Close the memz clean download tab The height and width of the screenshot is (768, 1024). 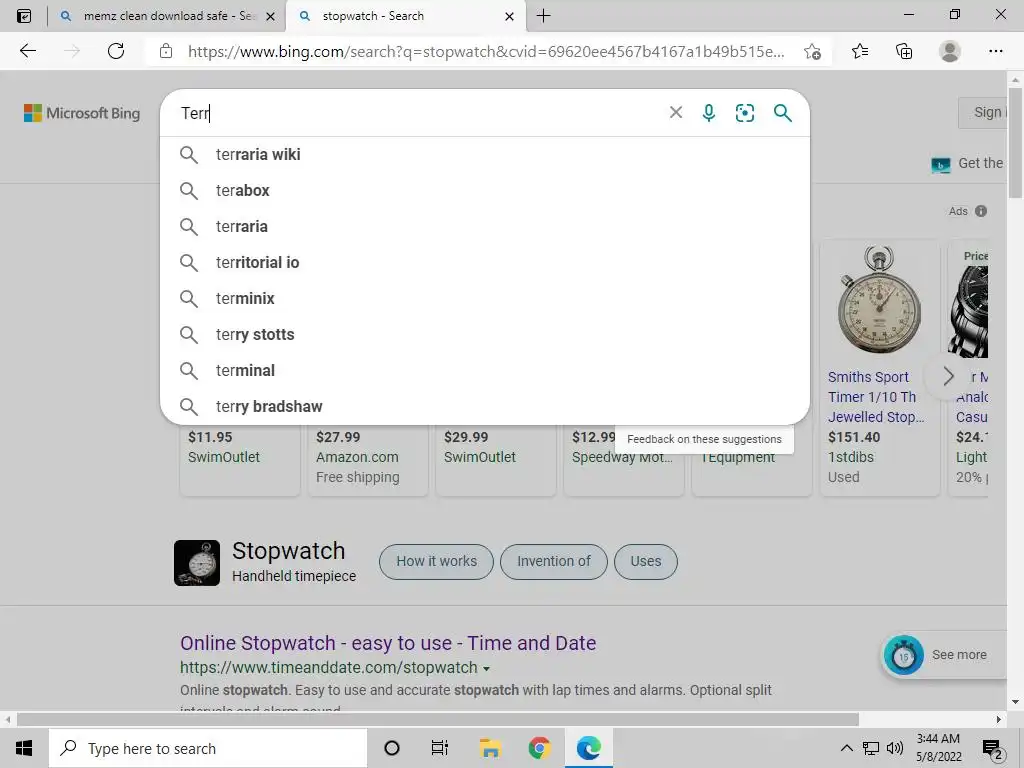click(270, 16)
